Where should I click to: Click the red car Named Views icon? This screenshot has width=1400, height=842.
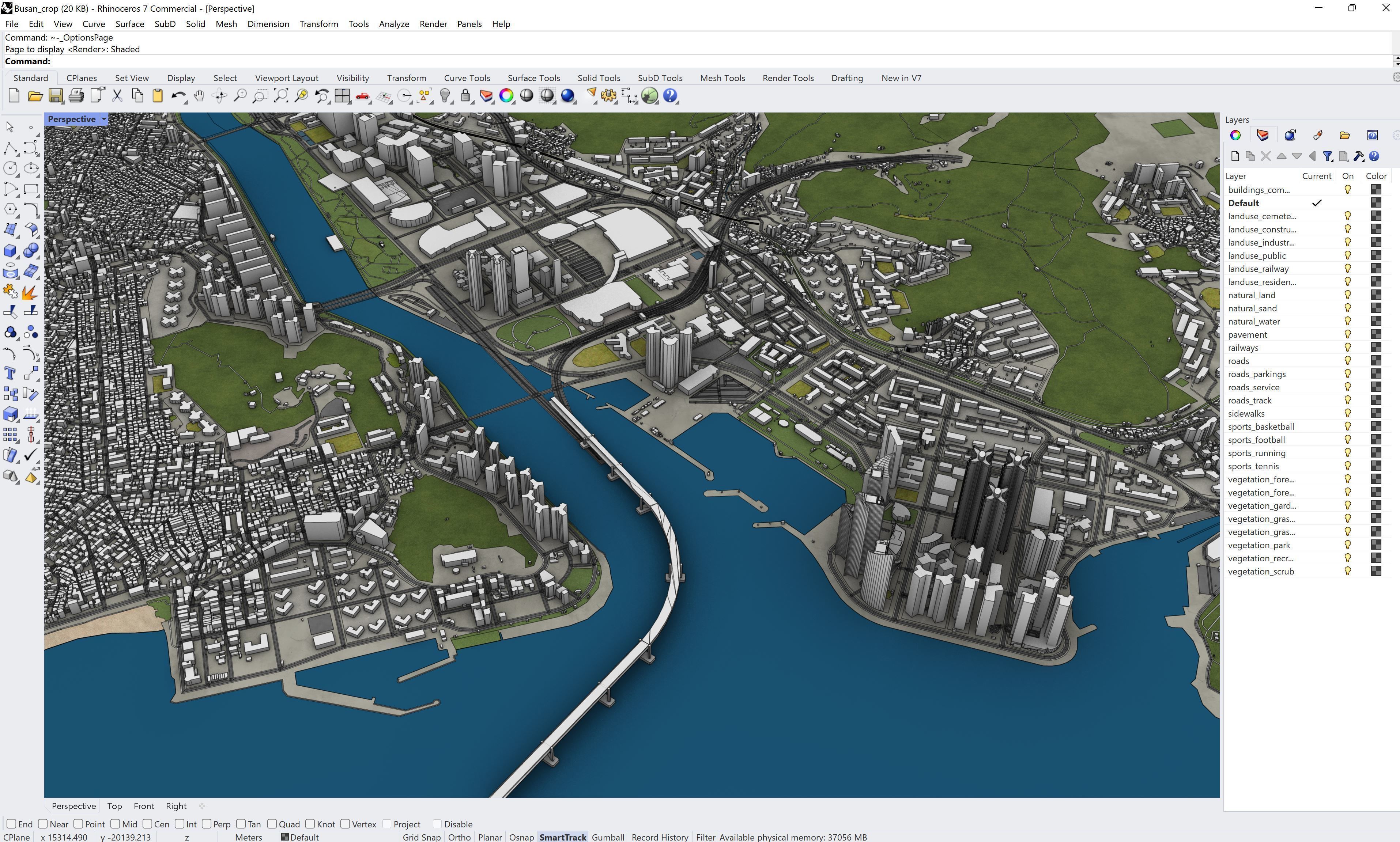(362, 96)
